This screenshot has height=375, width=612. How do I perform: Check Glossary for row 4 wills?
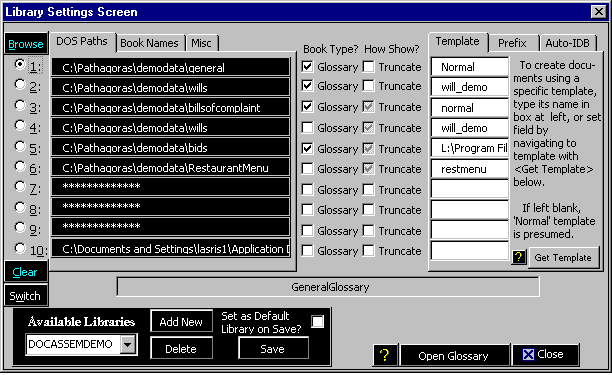[x=308, y=127]
